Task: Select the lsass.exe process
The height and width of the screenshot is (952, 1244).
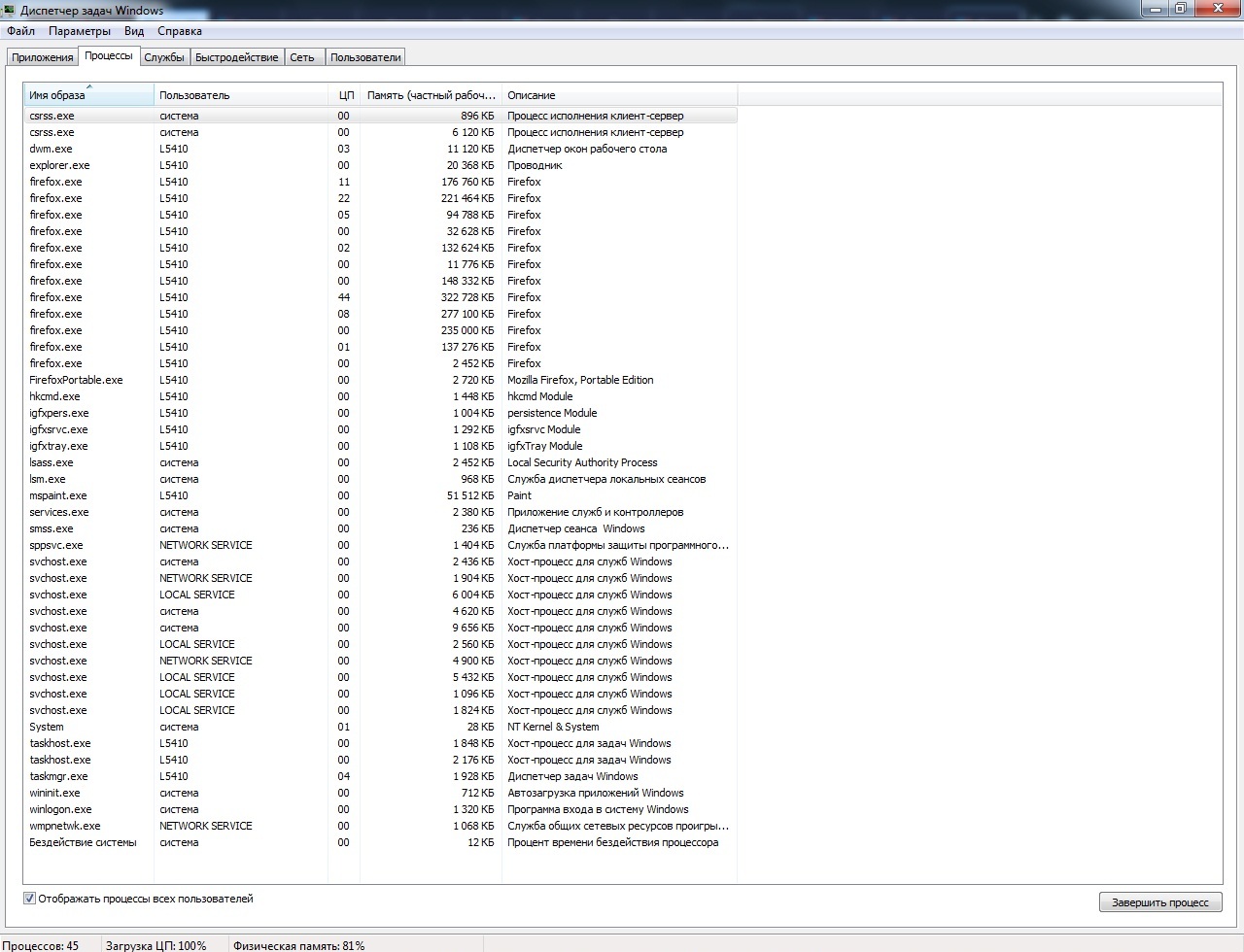Action: (380, 462)
